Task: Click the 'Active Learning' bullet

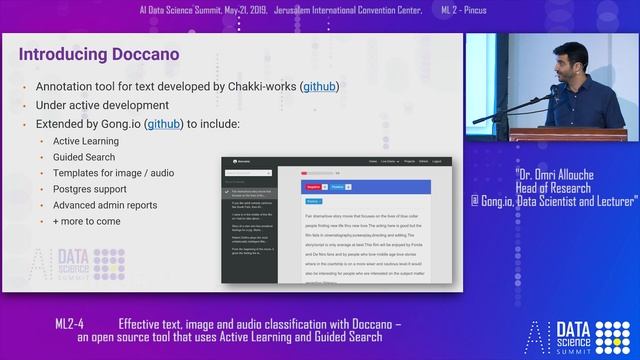Action: coord(86,141)
